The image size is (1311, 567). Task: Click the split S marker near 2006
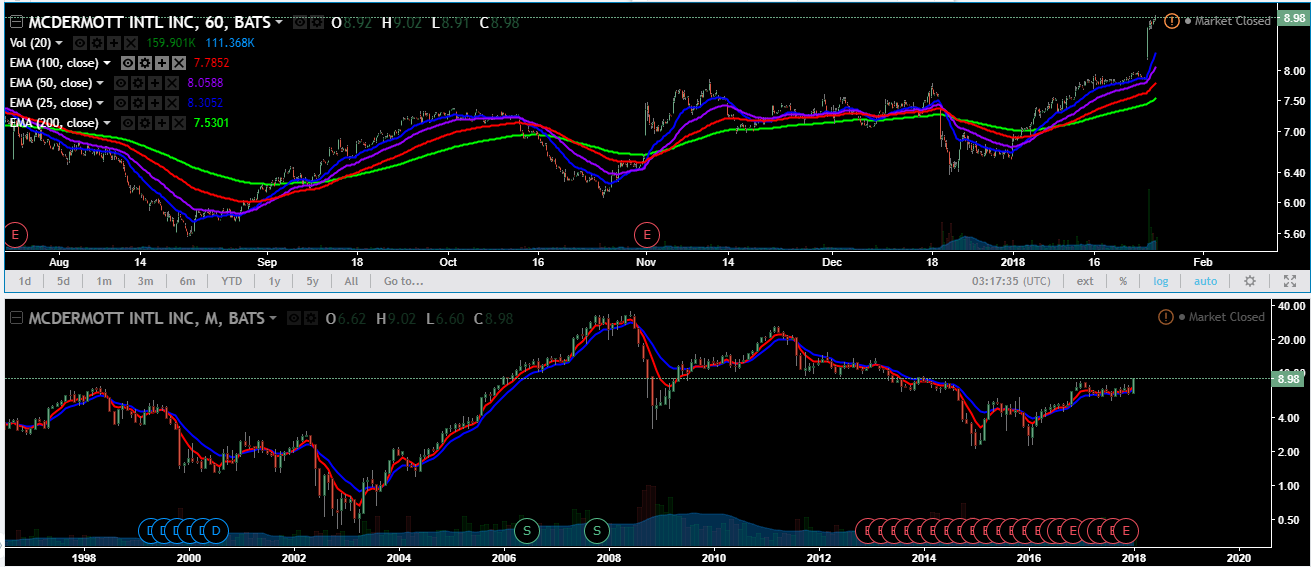pos(526,529)
